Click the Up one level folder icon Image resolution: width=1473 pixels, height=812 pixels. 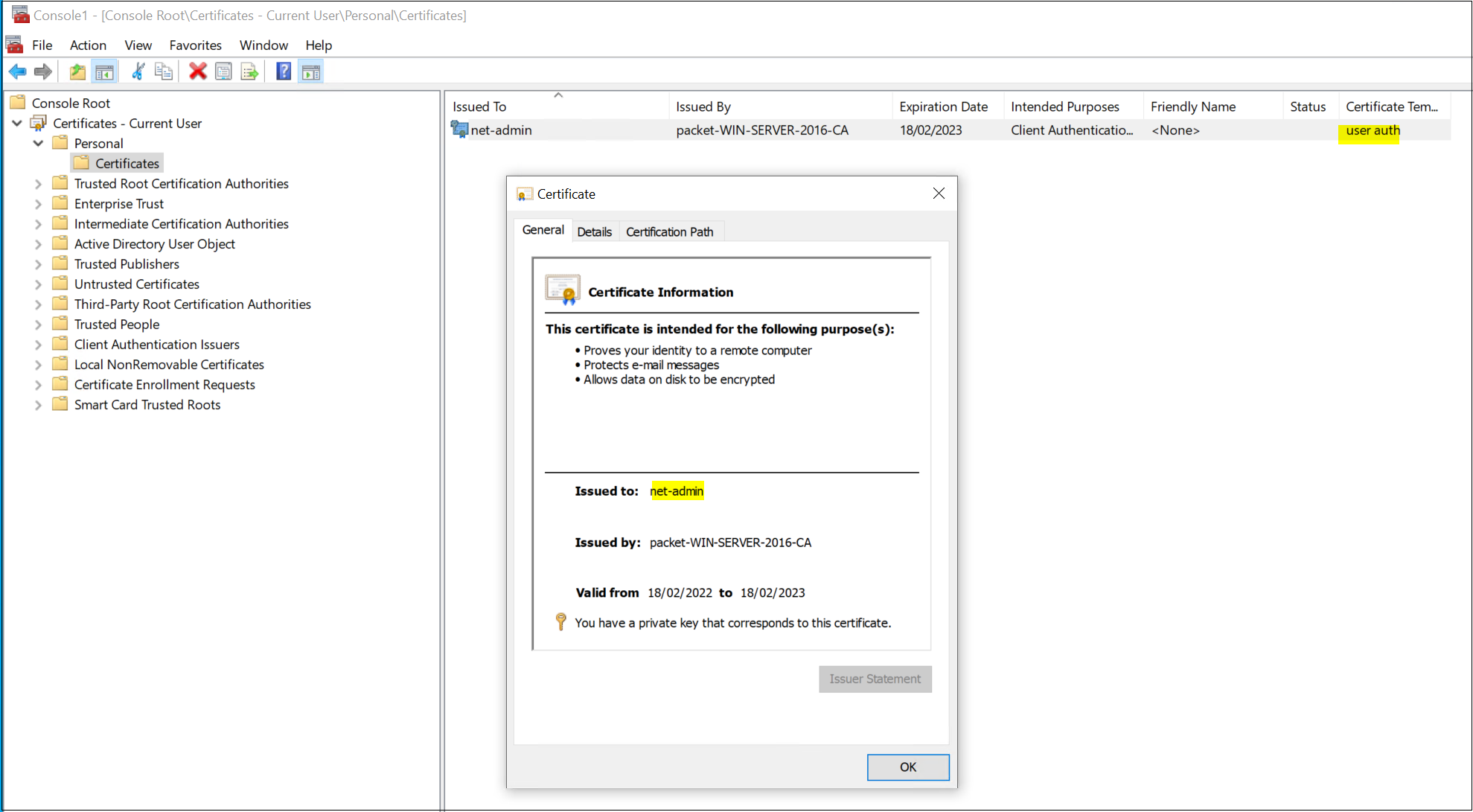coord(77,71)
